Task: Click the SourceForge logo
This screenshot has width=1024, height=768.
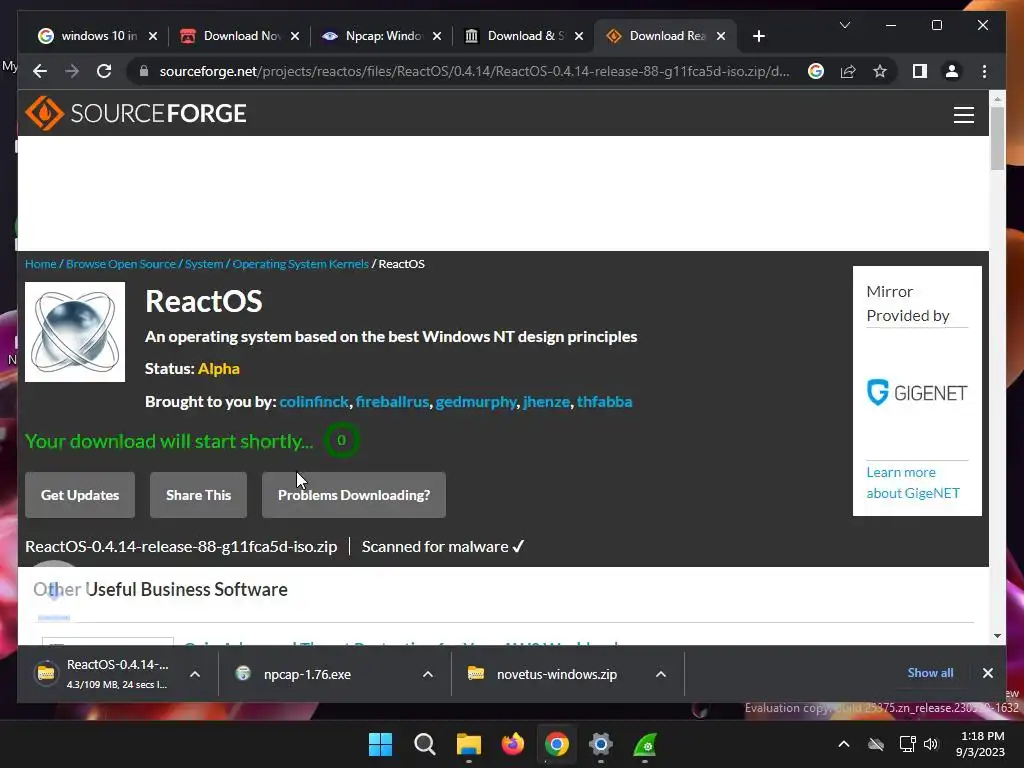Action: coord(135,113)
